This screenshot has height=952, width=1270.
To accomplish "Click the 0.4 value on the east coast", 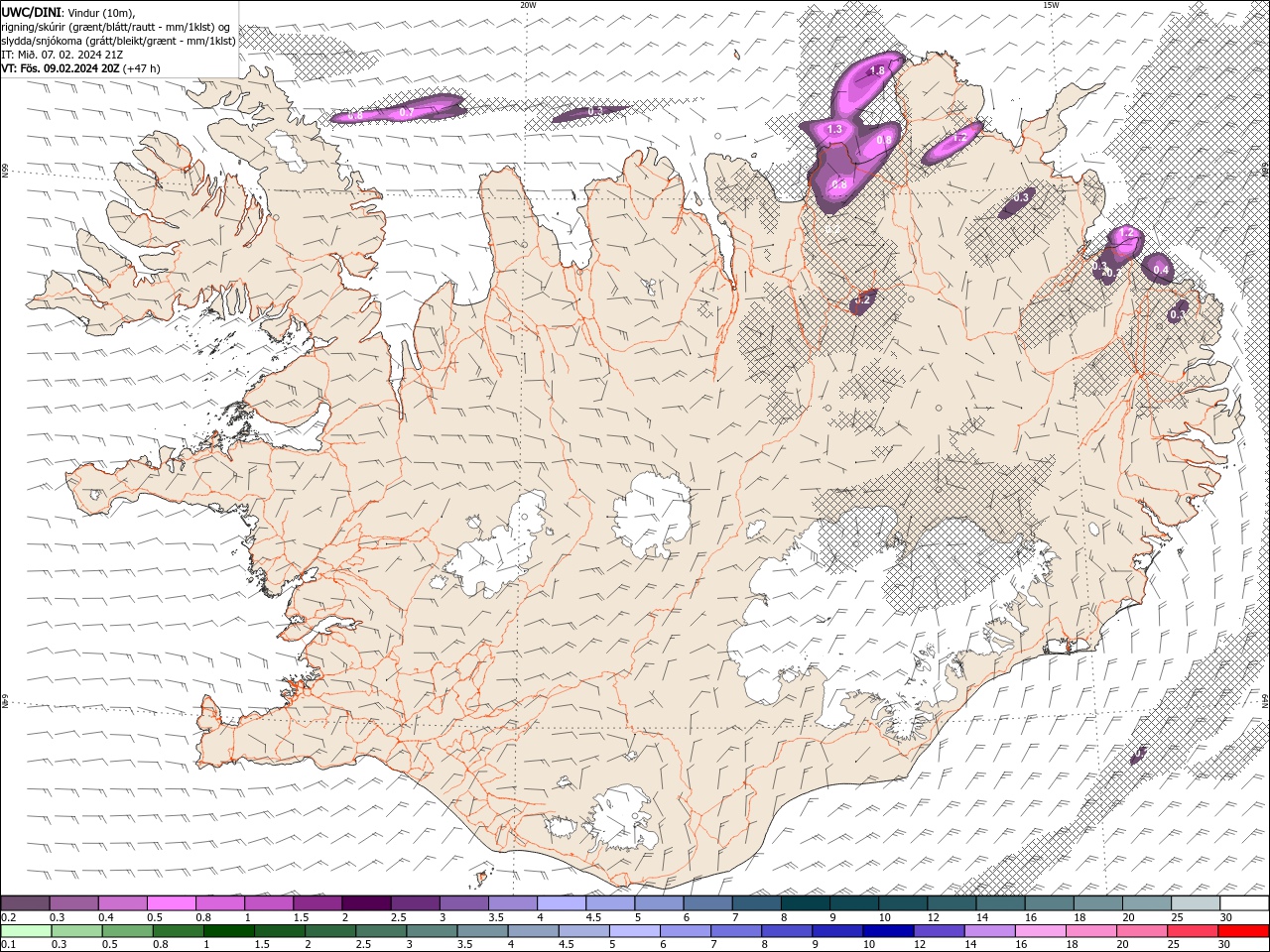I will click(1162, 270).
